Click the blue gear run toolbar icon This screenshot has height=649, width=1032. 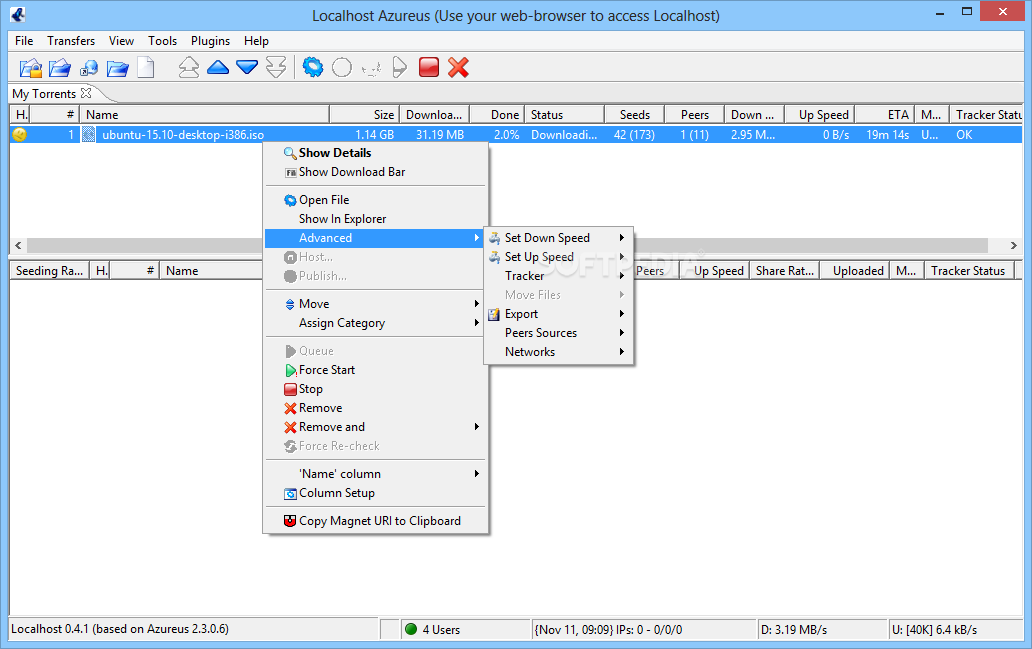[x=313, y=67]
